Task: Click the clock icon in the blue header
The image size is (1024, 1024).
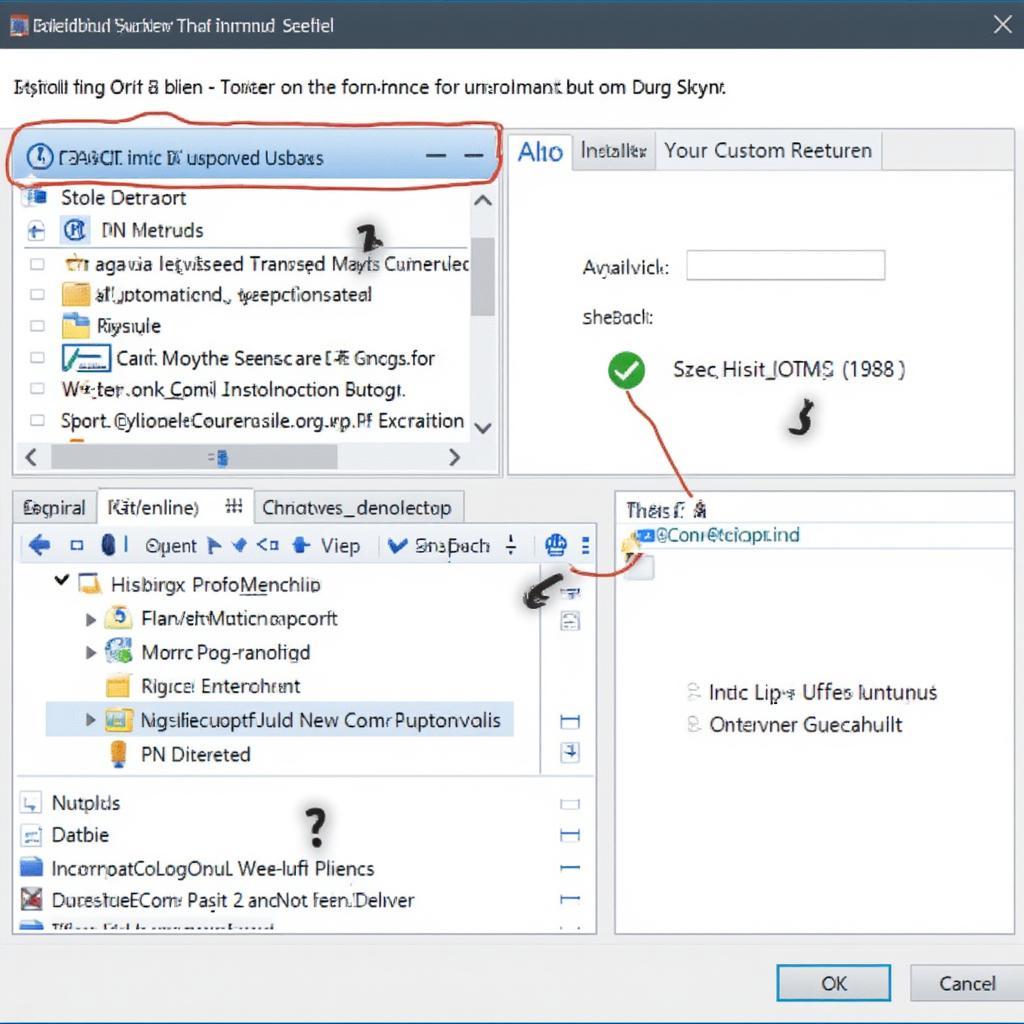Action: tap(39, 157)
